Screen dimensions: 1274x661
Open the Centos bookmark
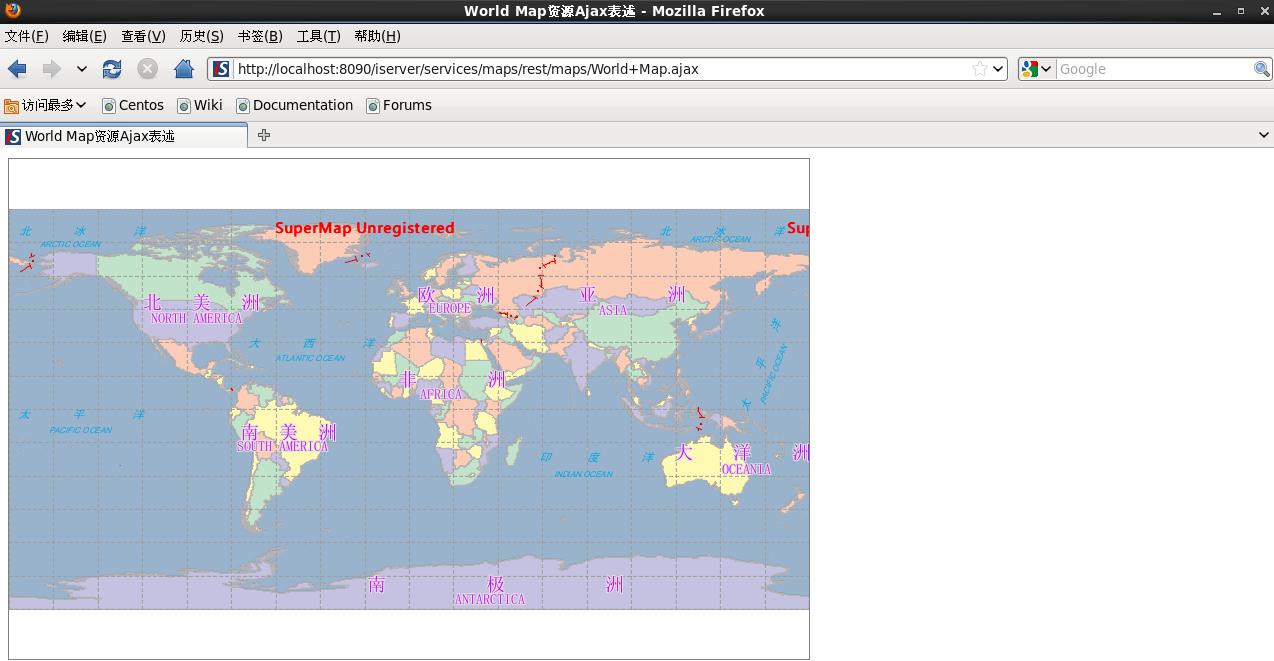pos(133,105)
